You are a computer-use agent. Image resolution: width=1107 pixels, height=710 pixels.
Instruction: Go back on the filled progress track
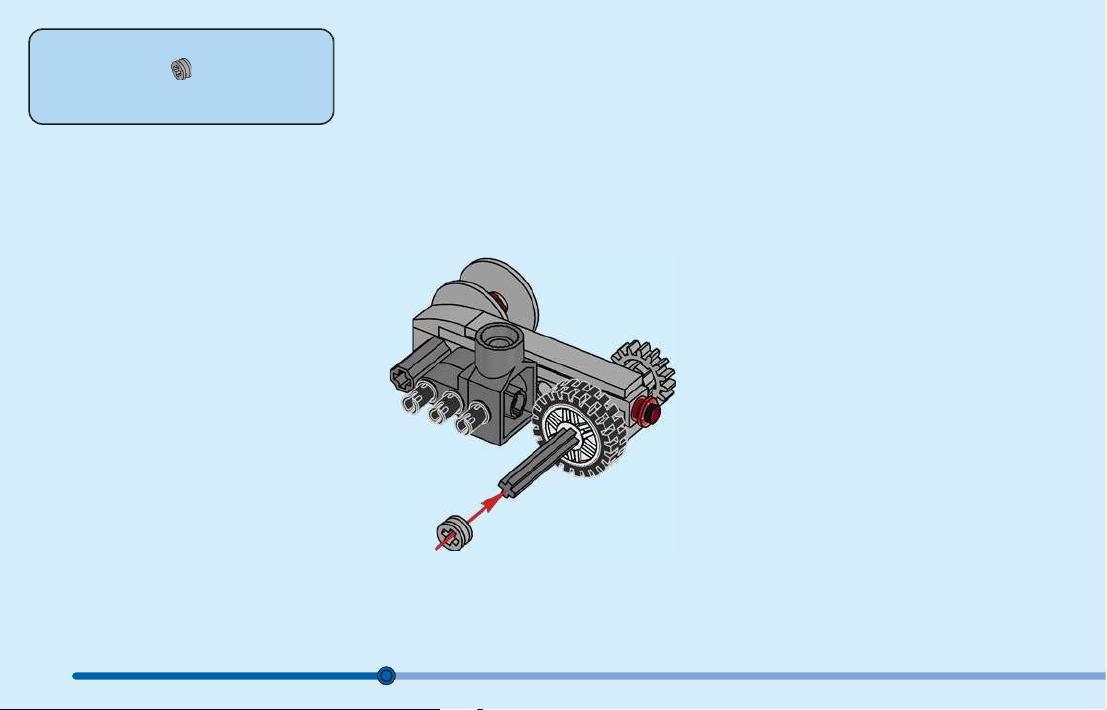(x=225, y=676)
